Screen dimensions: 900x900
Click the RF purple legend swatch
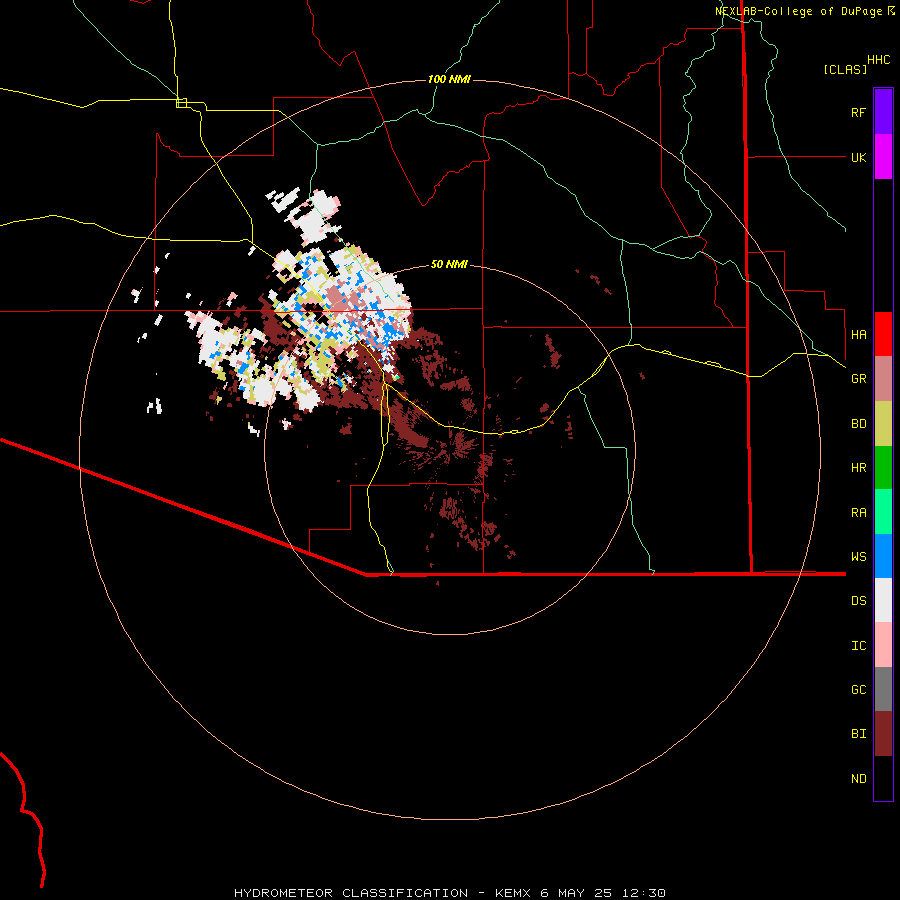pyautogui.click(x=883, y=112)
